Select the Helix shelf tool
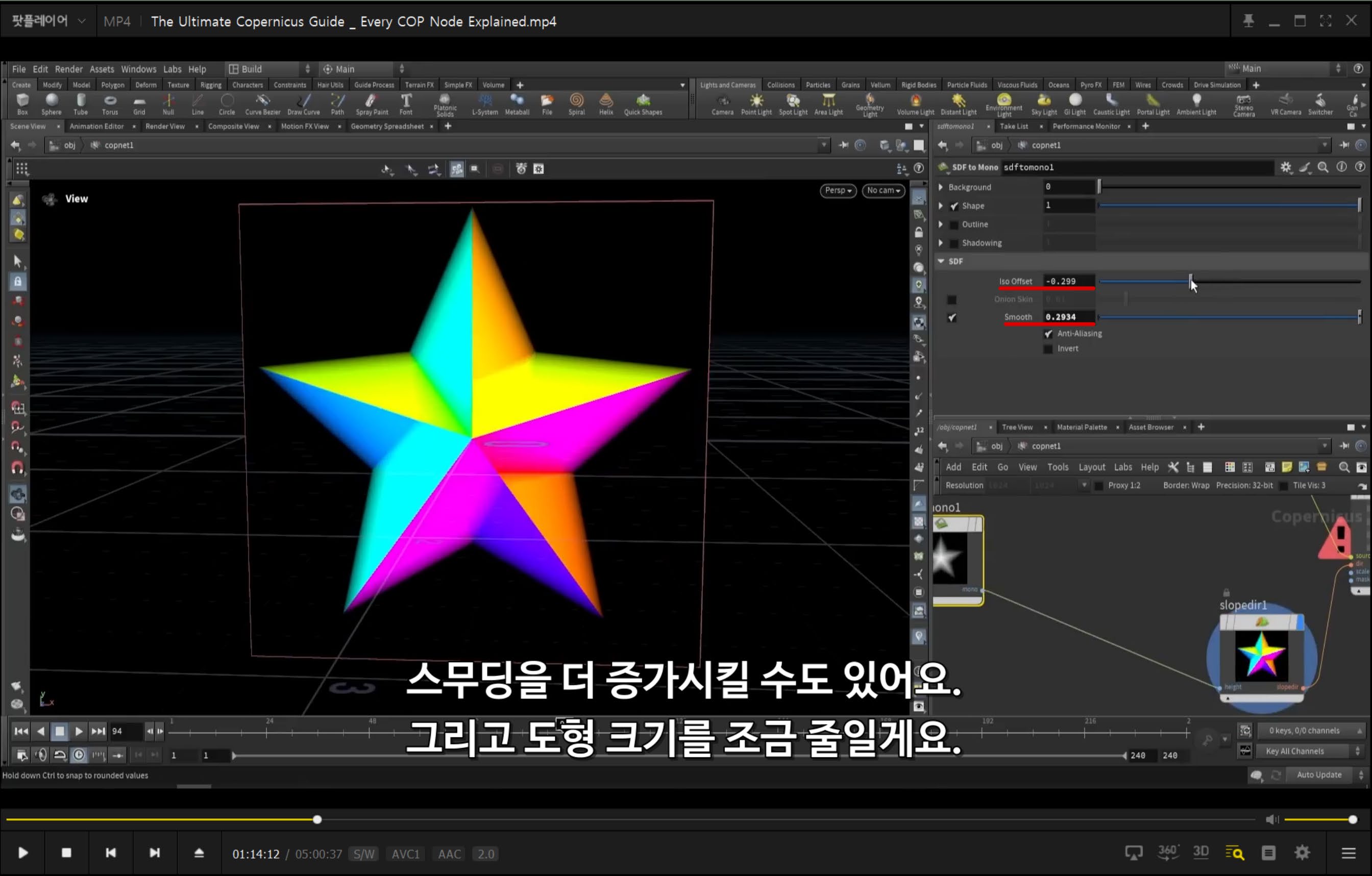This screenshot has width=1372, height=876. pyautogui.click(x=606, y=104)
